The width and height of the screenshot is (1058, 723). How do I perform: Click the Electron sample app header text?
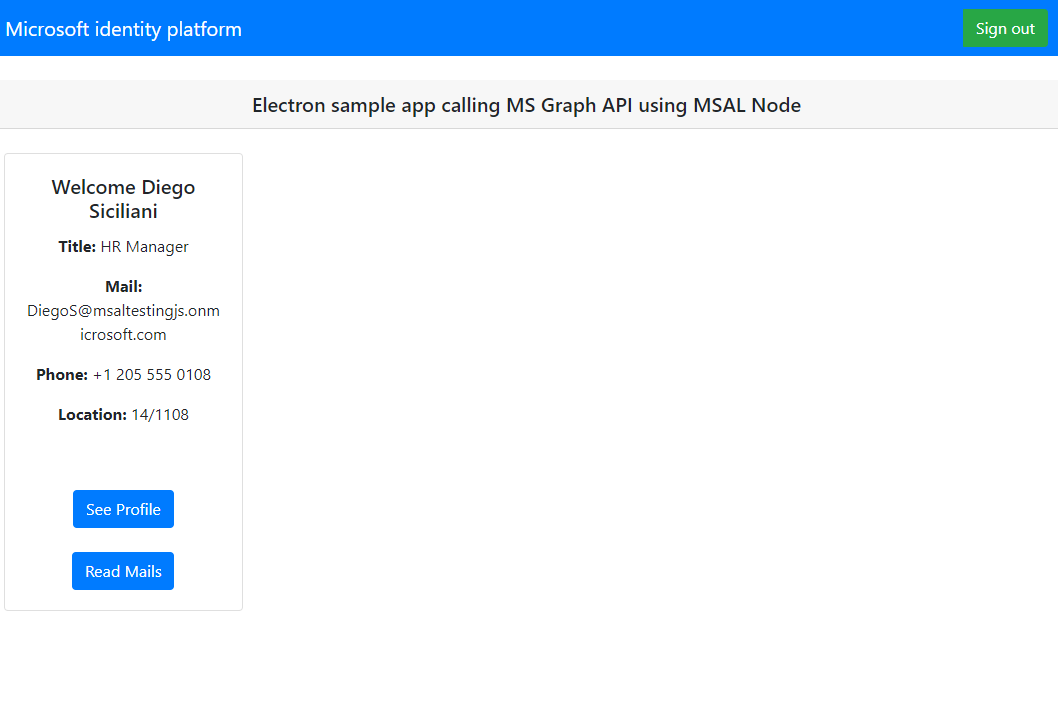(527, 105)
